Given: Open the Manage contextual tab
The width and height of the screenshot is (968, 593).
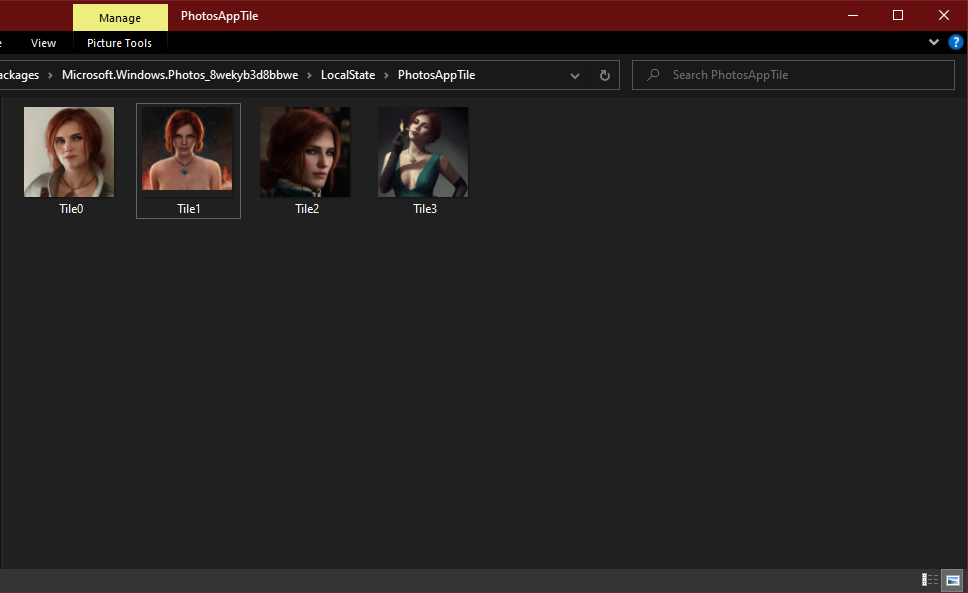Looking at the screenshot, I should coord(120,18).
